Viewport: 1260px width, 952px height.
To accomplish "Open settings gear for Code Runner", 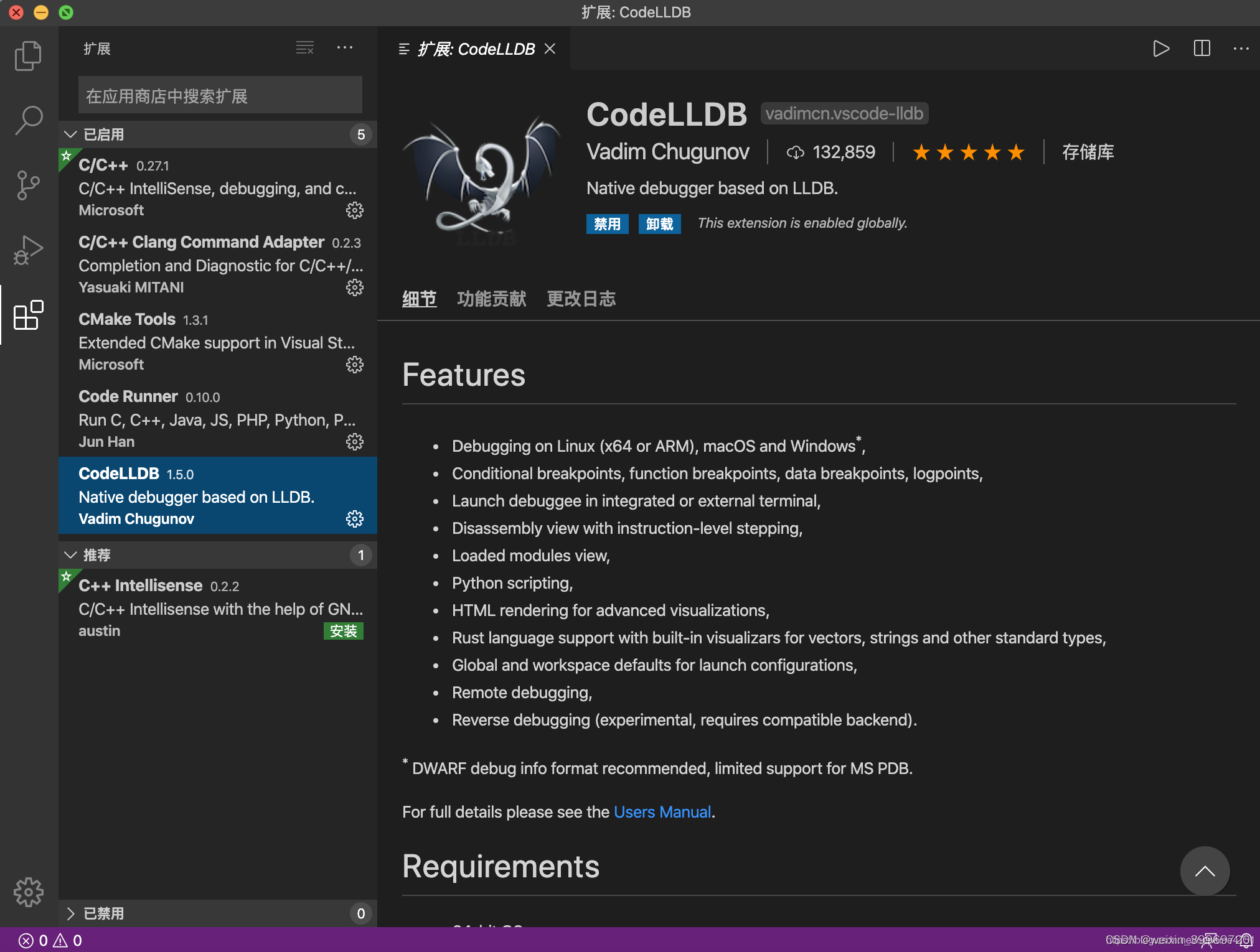I will tap(354, 442).
